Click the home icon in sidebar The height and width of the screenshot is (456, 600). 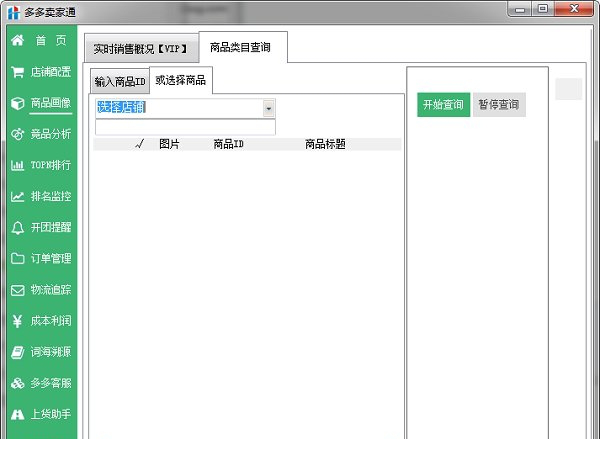pyautogui.click(x=18, y=40)
